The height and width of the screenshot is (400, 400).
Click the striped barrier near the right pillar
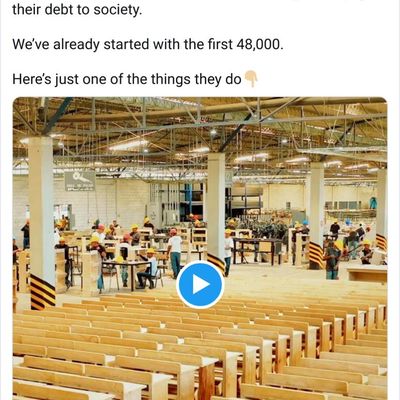[x=316, y=256]
